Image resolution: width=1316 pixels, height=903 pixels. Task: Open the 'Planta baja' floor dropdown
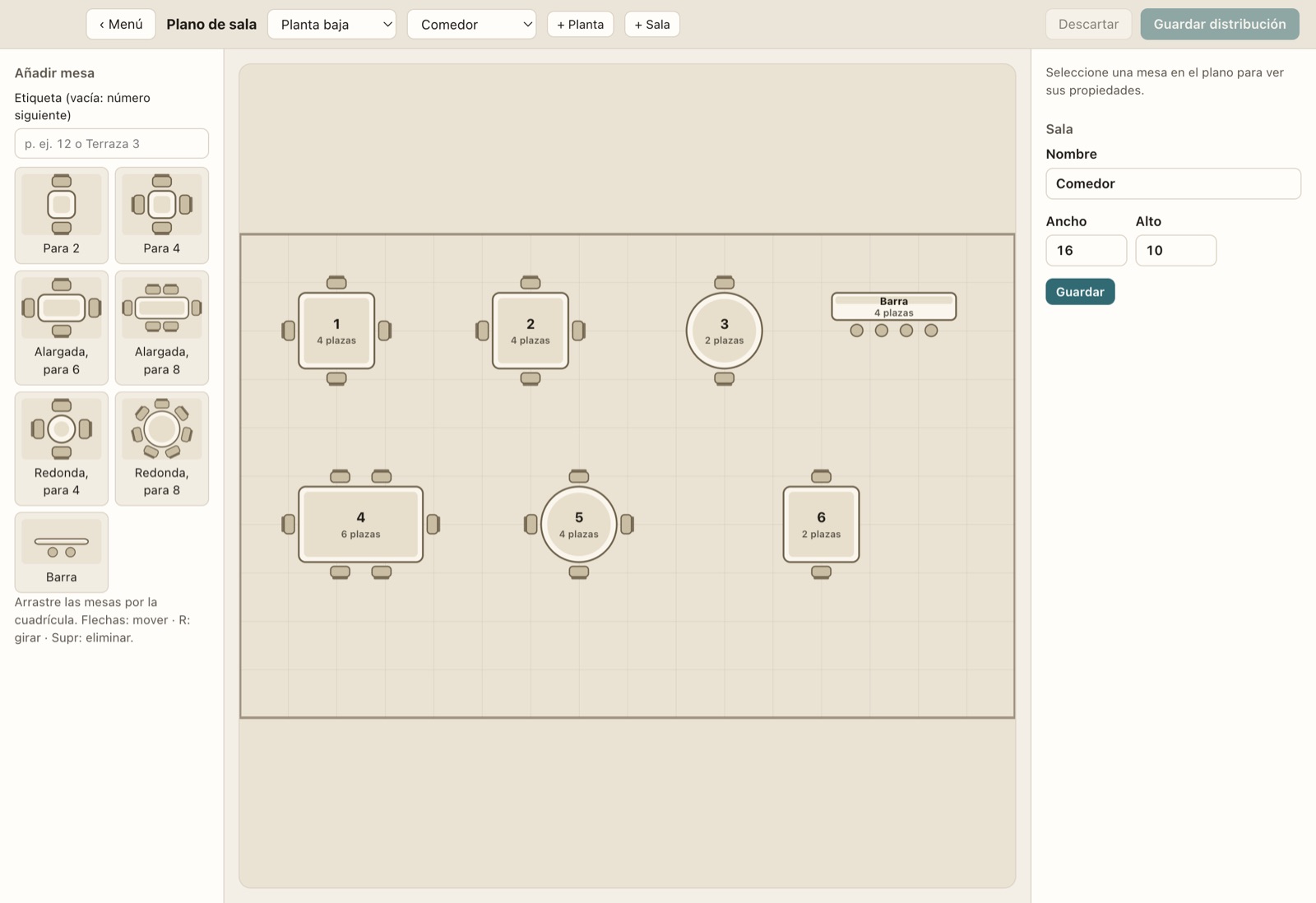click(332, 25)
